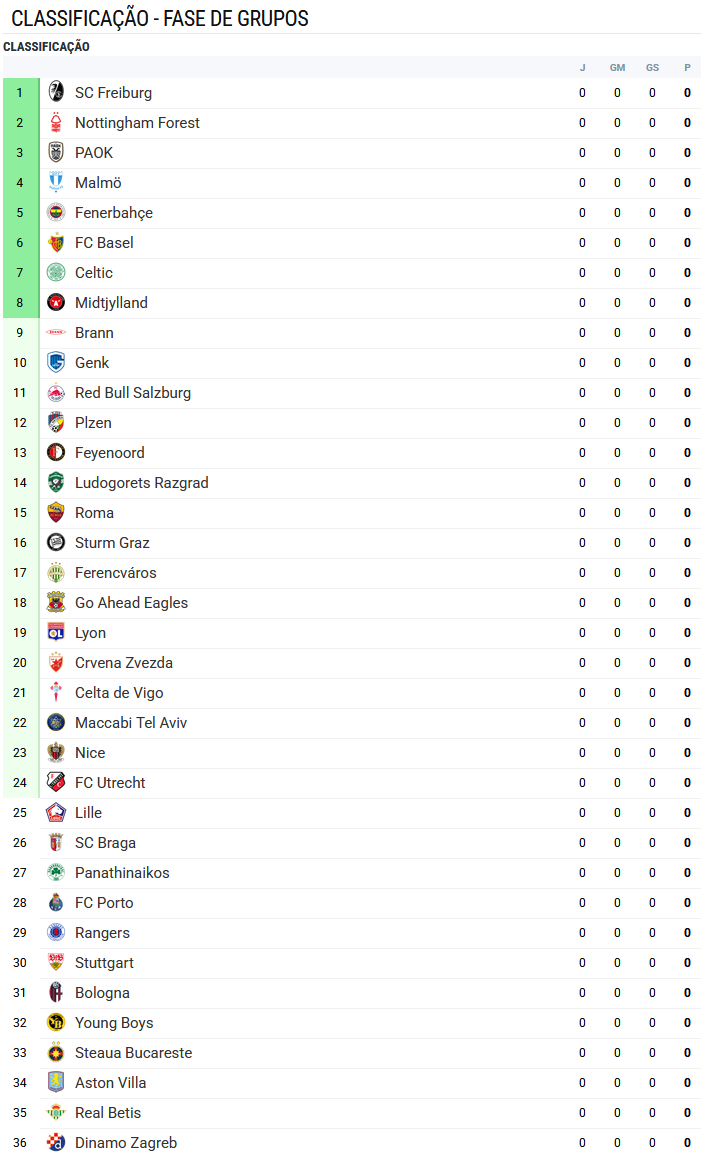Click the Roma club crest
The width and height of the screenshot is (701, 1155).
(56, 513)
